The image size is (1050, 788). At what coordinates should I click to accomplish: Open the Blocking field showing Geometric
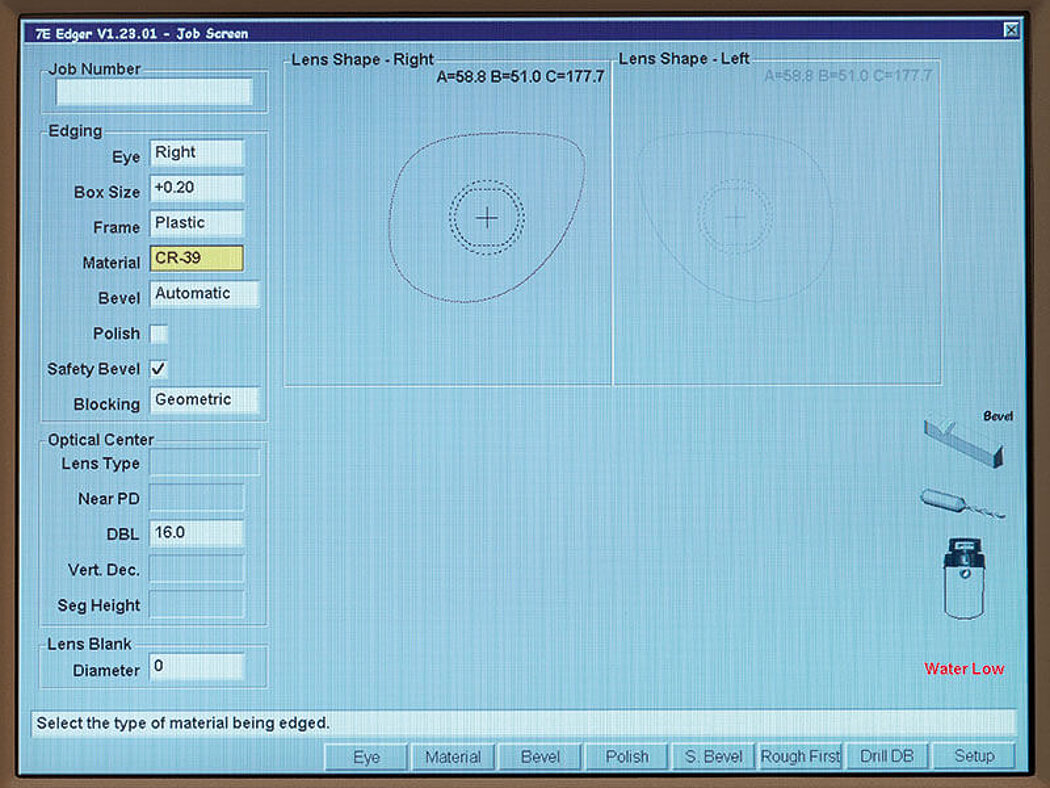tap(204, 400)
